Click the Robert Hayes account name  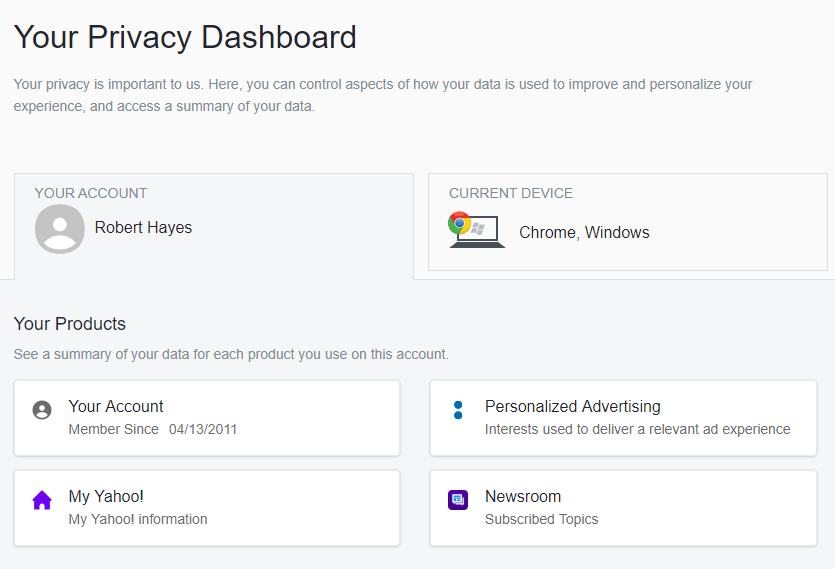[143, 227]
